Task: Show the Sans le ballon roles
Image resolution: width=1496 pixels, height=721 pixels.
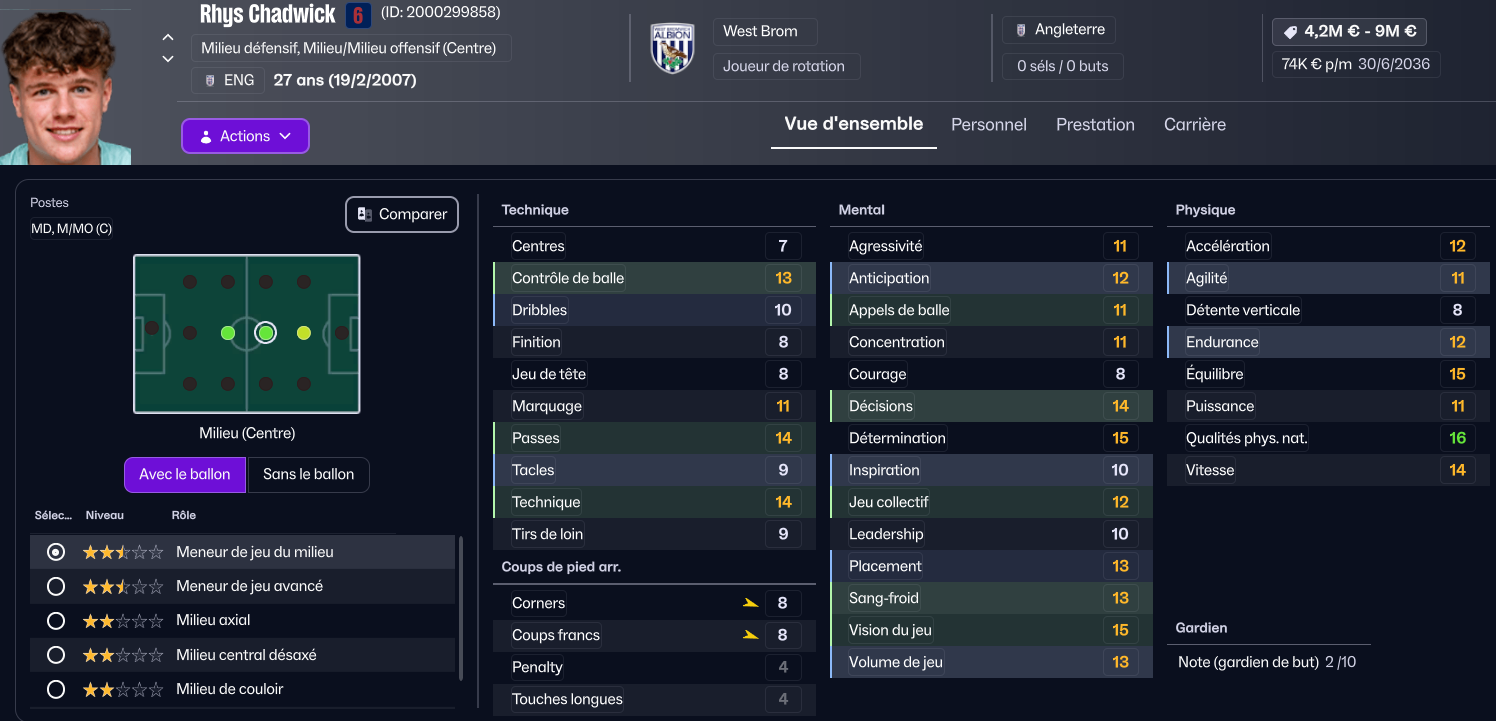Action: [x=308, y=475]
